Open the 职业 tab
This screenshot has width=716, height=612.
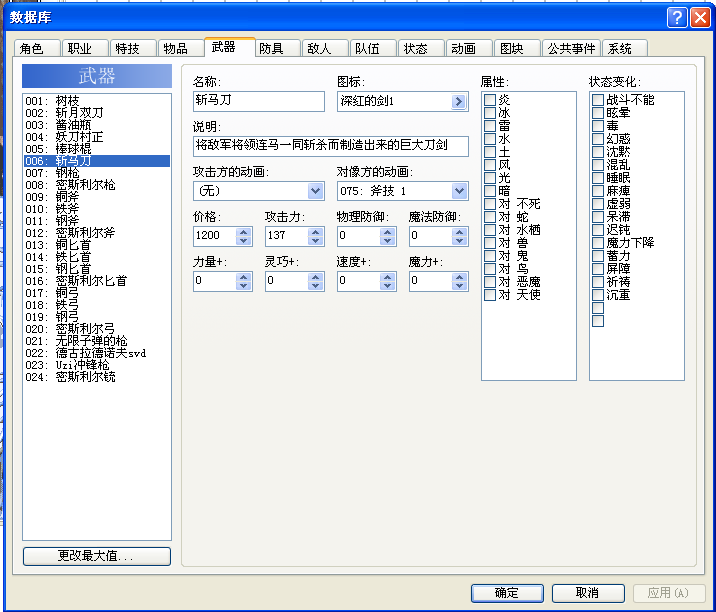coord(85,48)
